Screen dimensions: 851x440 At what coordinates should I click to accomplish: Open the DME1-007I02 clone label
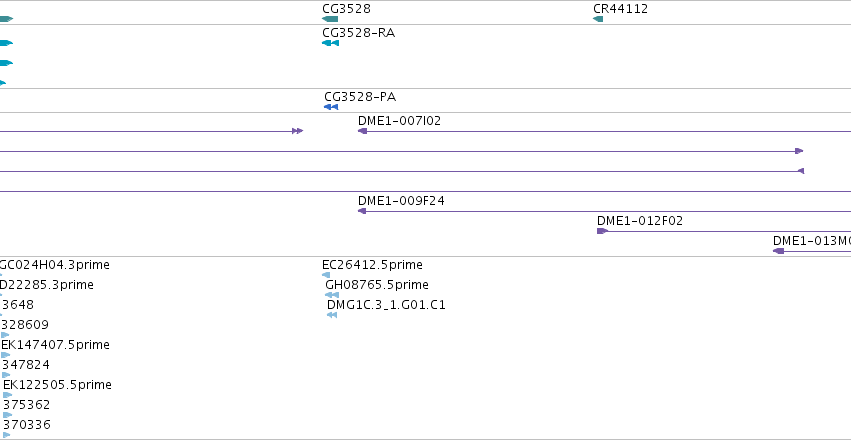(399, 121)
